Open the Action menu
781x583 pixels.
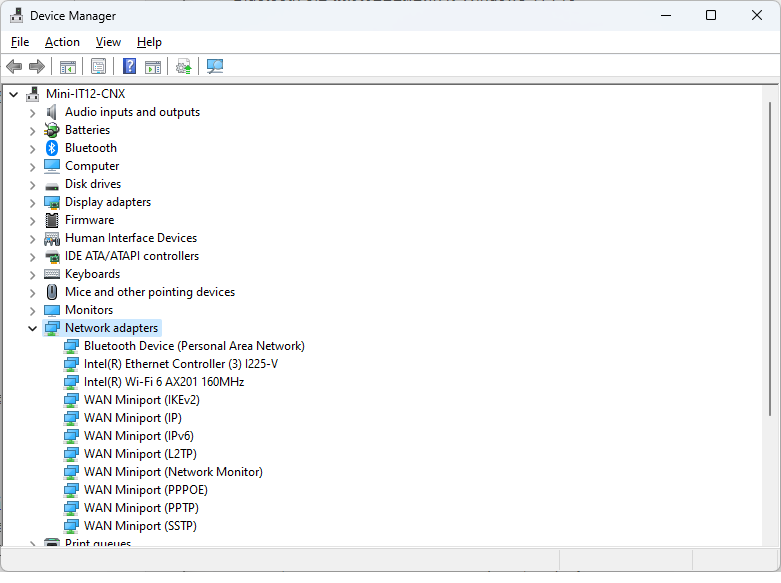pos(62,42)
